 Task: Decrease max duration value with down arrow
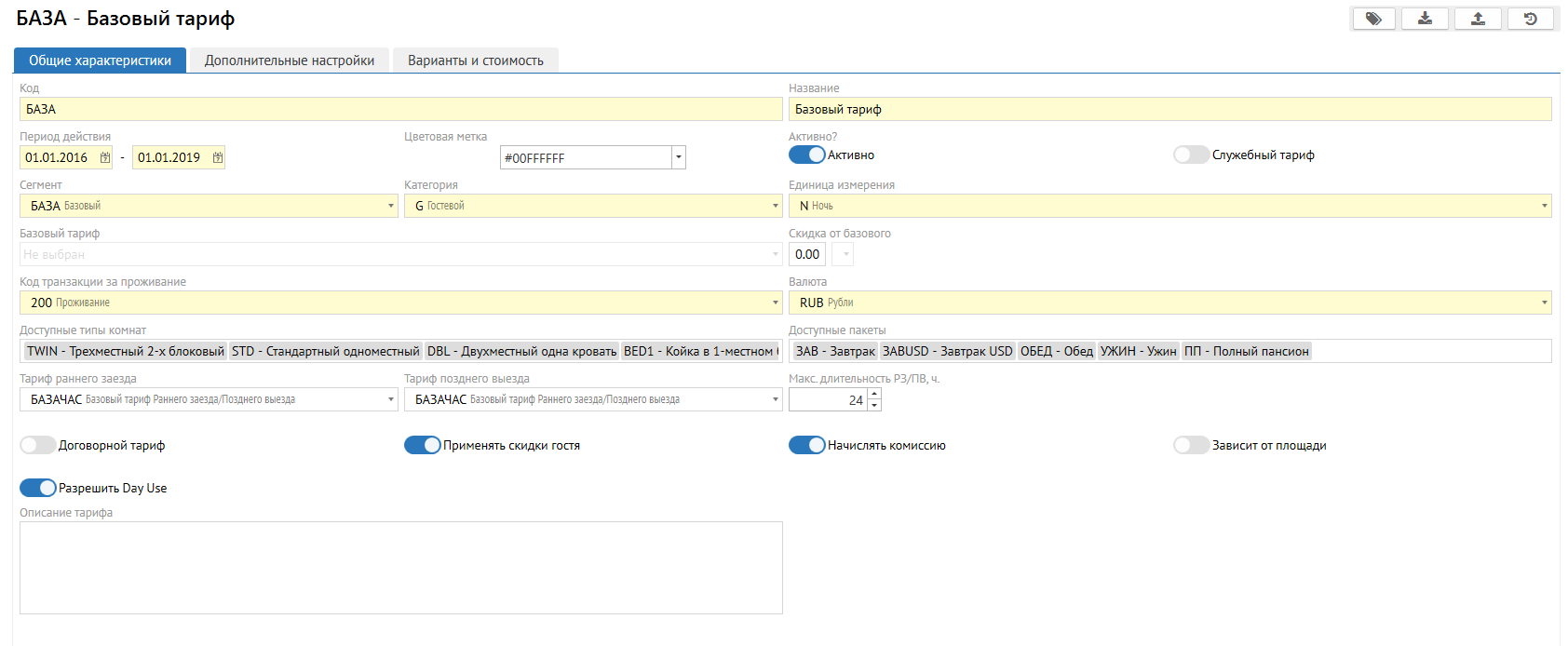coord(874,406)
